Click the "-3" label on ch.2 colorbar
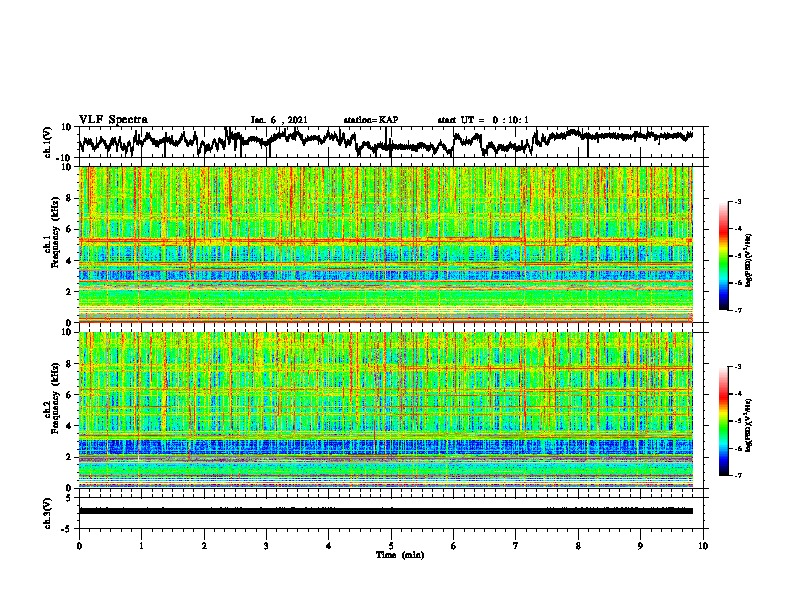 pos(737,367)
